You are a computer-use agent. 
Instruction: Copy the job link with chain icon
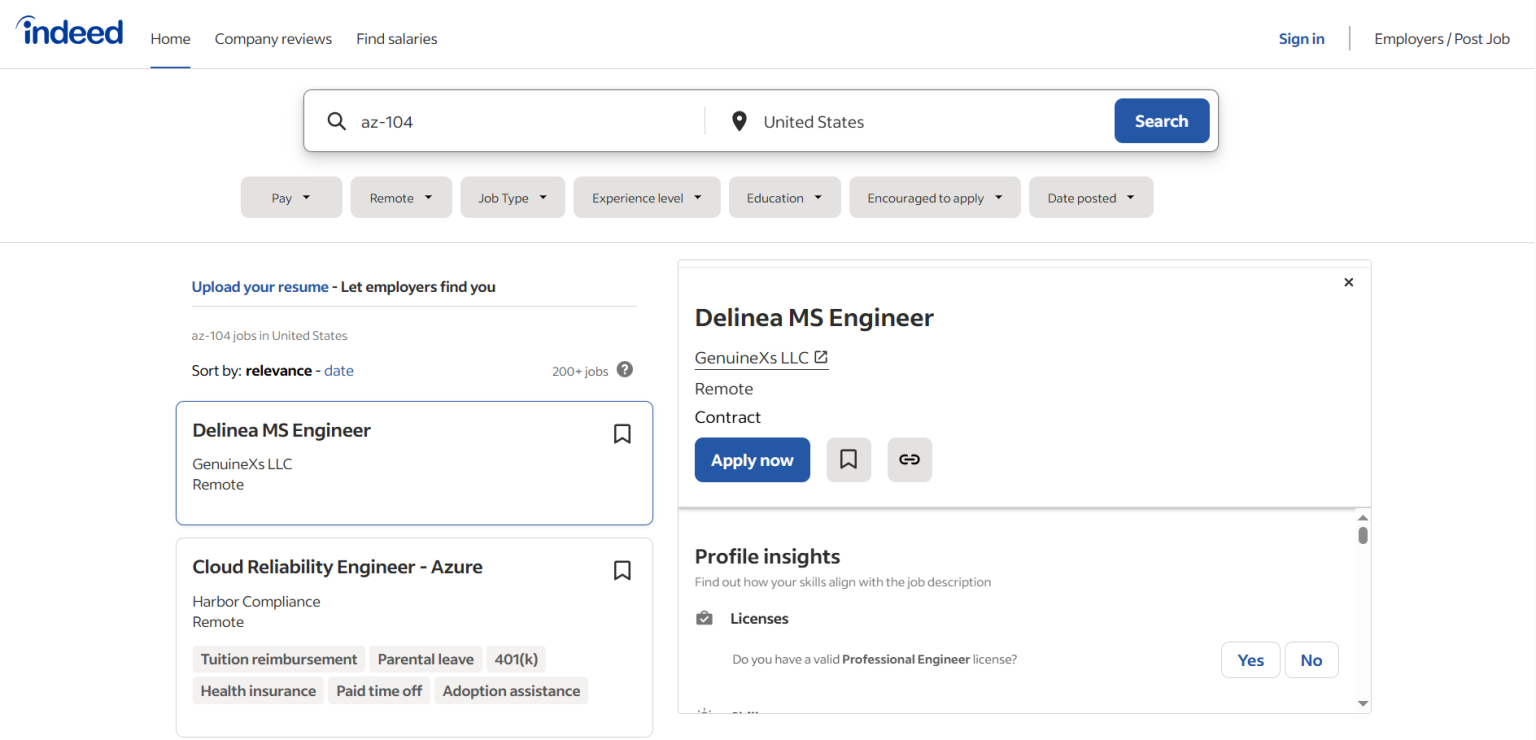tap(909, 460)
